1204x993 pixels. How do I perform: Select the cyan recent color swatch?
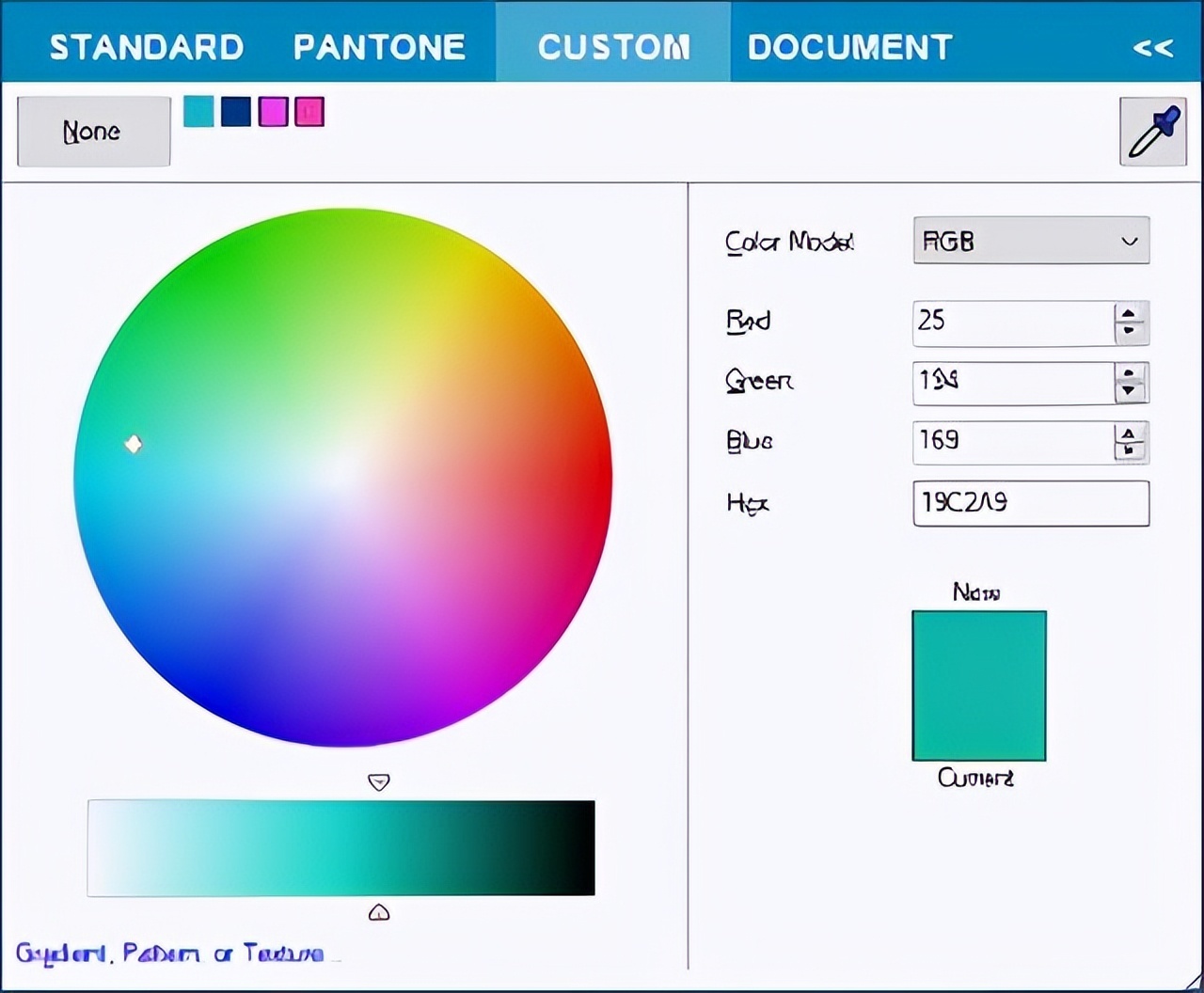[x=198, y=112]
